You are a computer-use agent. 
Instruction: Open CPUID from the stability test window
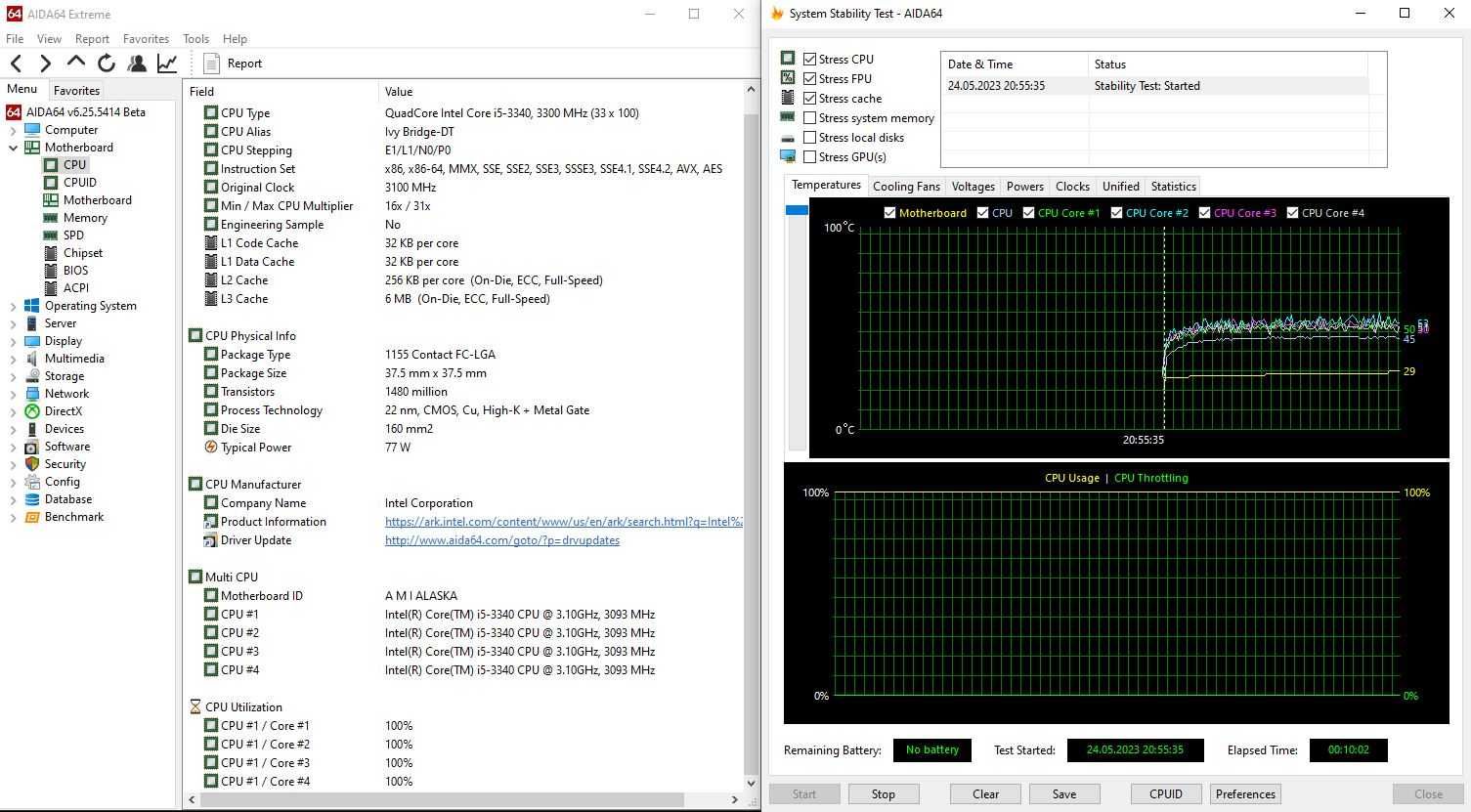(x=1166, y=794)
